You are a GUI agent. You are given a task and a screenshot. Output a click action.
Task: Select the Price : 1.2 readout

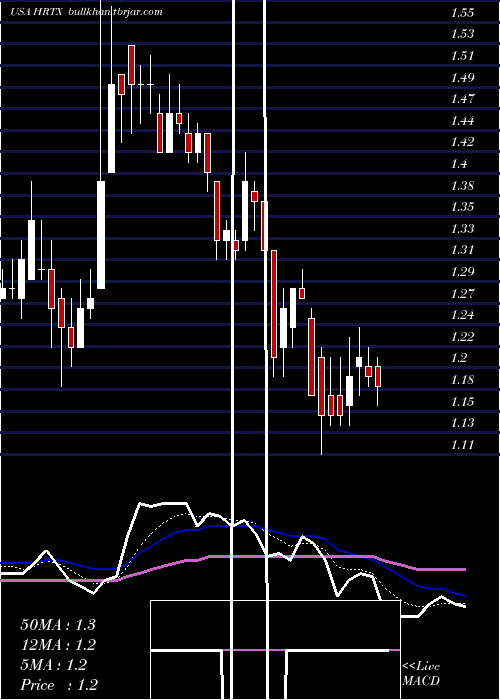pyautogui.click(x=59, y=685)
